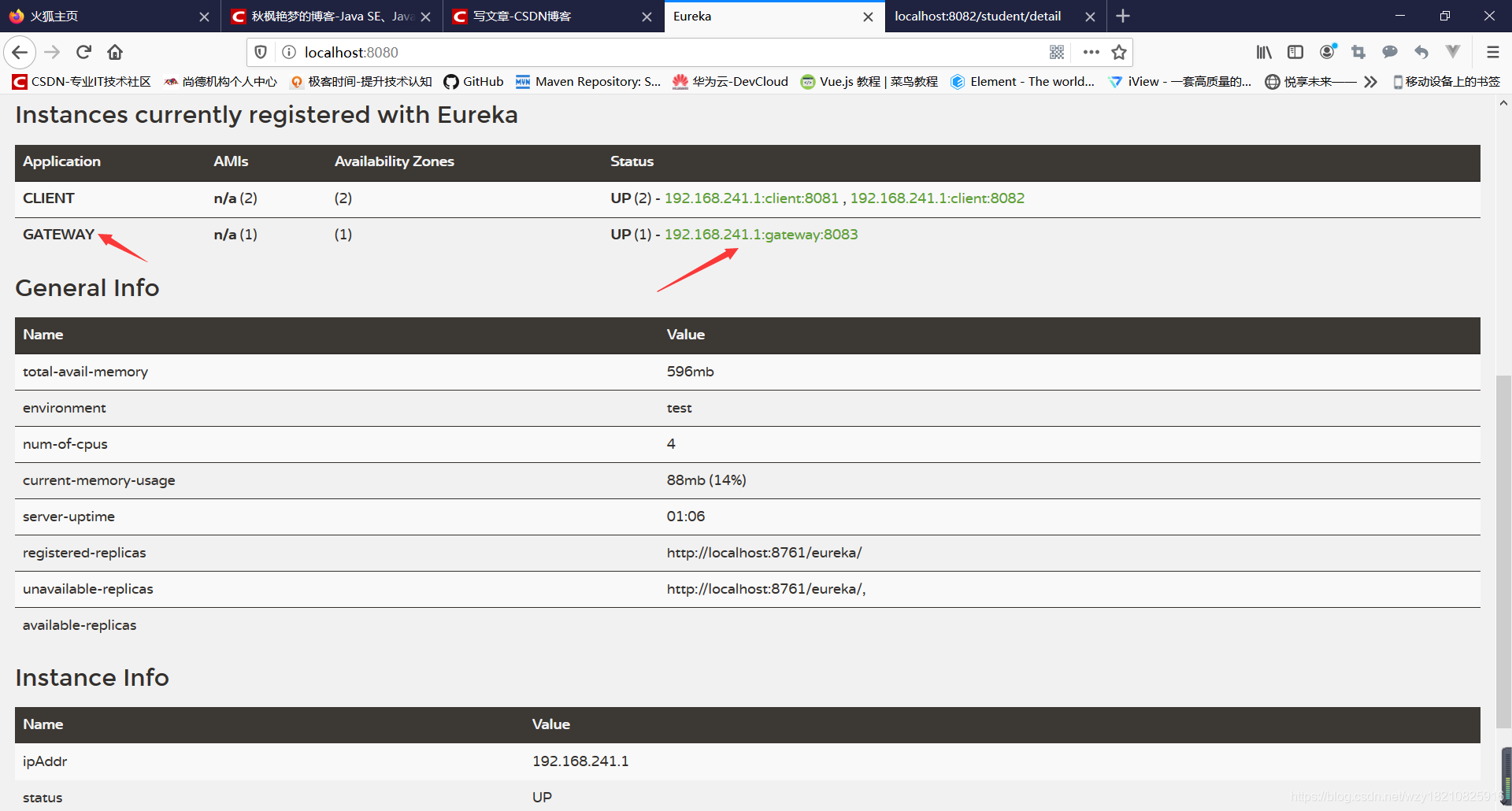Open the browser home page

tap(115, 52)
